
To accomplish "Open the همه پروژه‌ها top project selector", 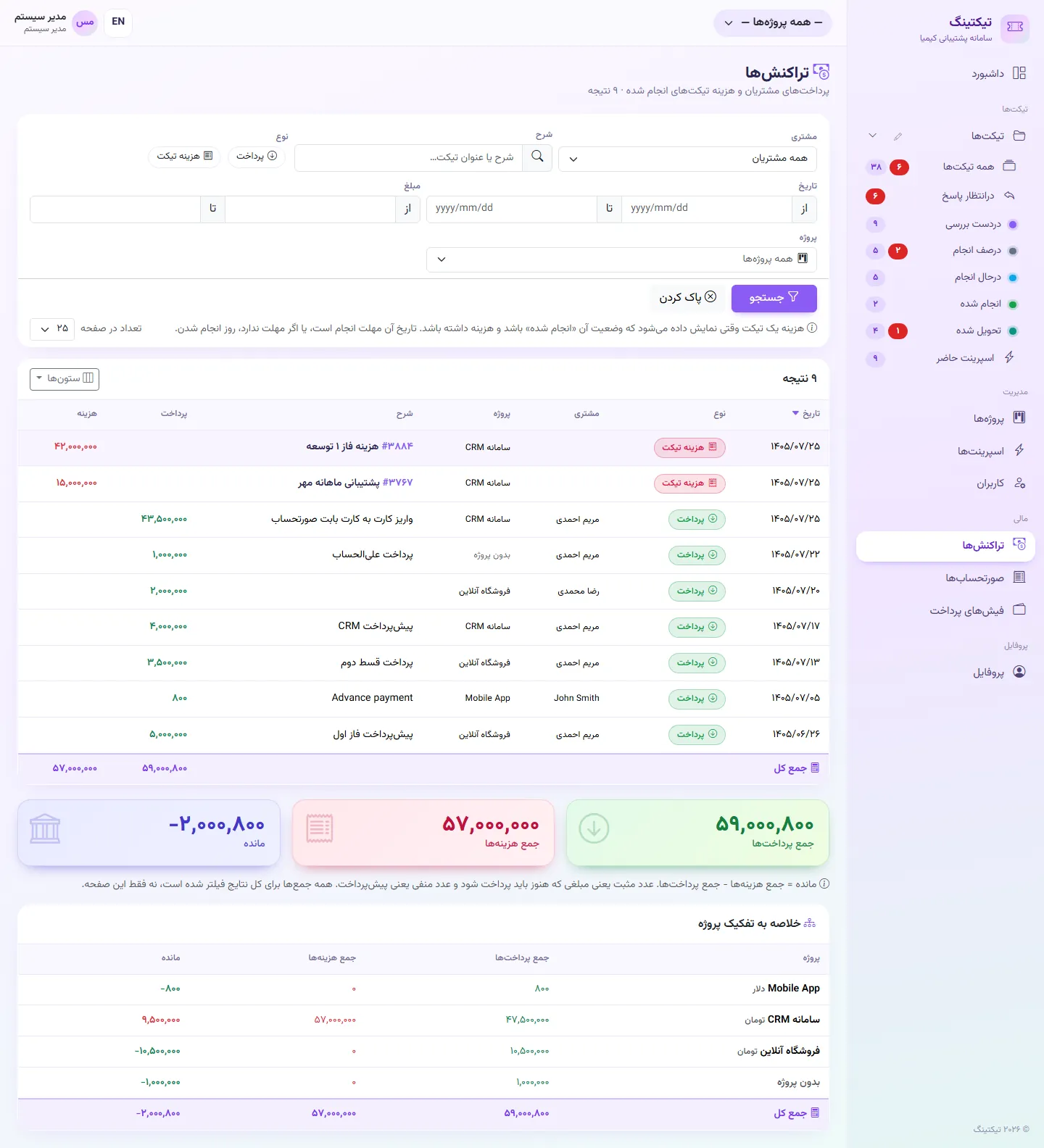I will click(x=772, y=22).
